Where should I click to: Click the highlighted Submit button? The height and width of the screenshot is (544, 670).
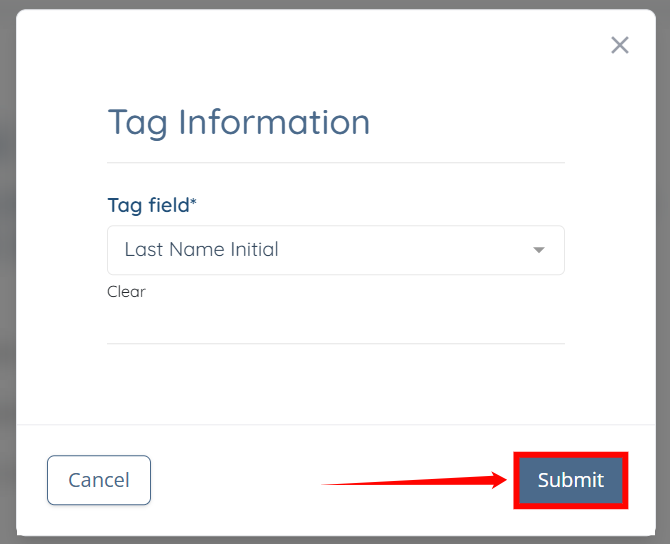point(571,480)
